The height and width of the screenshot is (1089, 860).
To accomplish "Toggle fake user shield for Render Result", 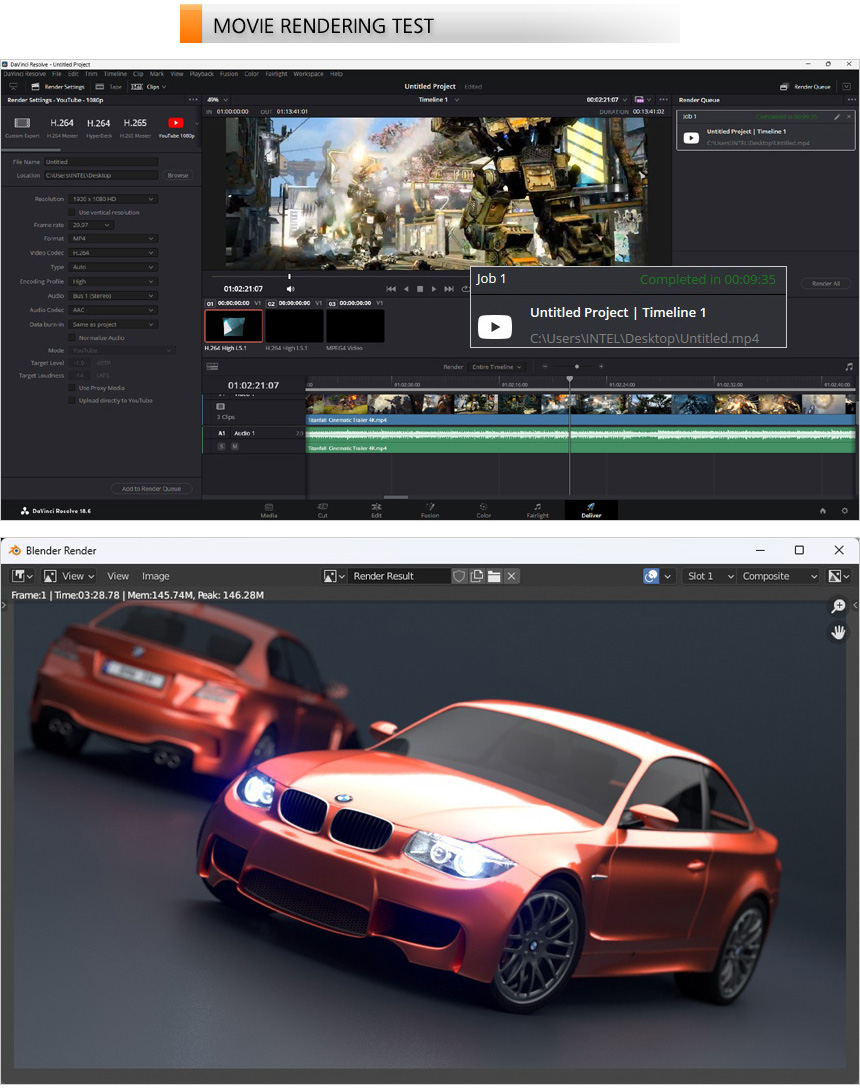I will coord(458,576).
